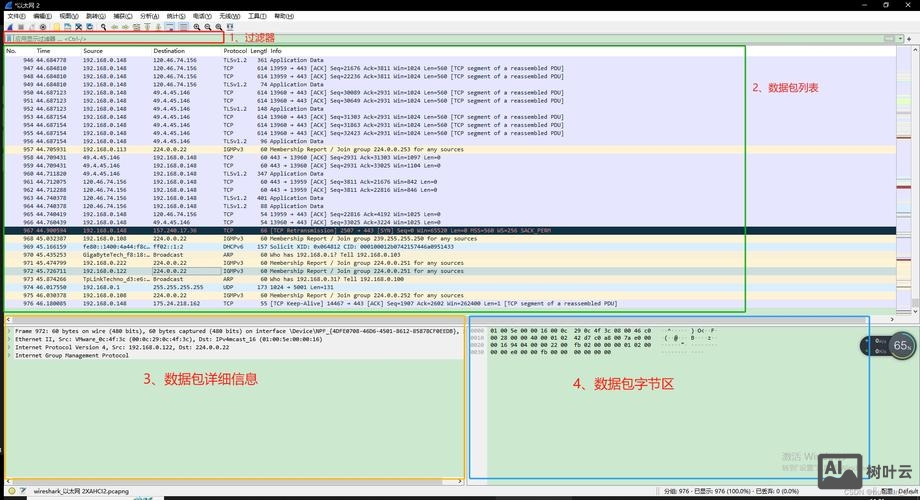Select packet 970 ARP Who has 192.168.0.1 row

[x=450, y=255]
